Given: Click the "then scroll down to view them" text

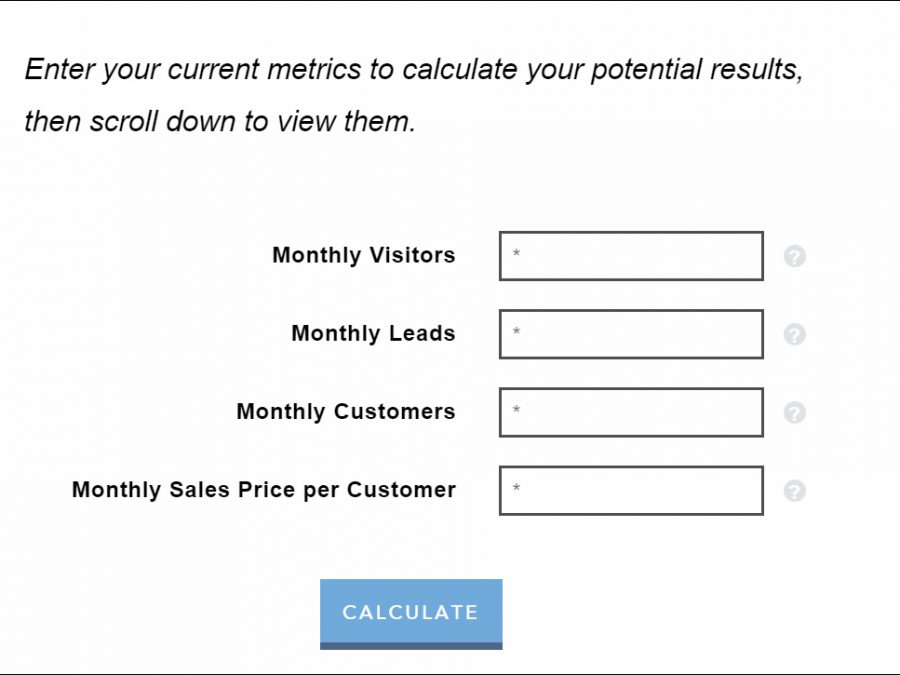Looking at the screenshot, I should click(219, 122).
